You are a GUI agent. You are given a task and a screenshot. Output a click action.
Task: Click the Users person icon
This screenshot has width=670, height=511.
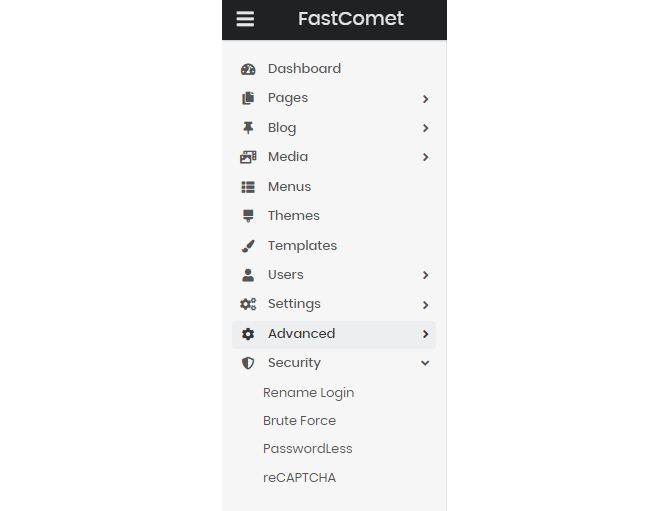tap(248, 275)
